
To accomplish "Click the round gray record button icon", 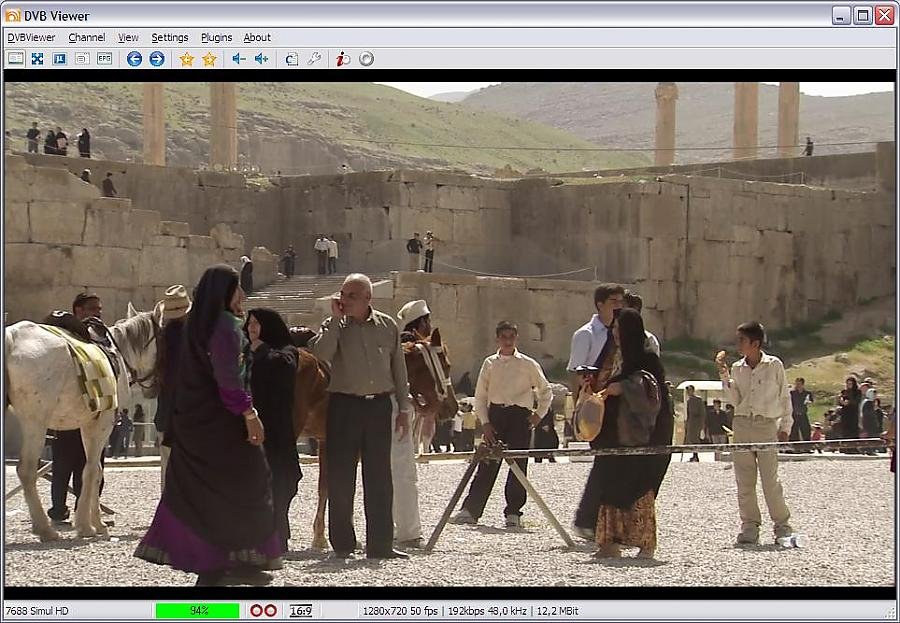I will point(367,59).
